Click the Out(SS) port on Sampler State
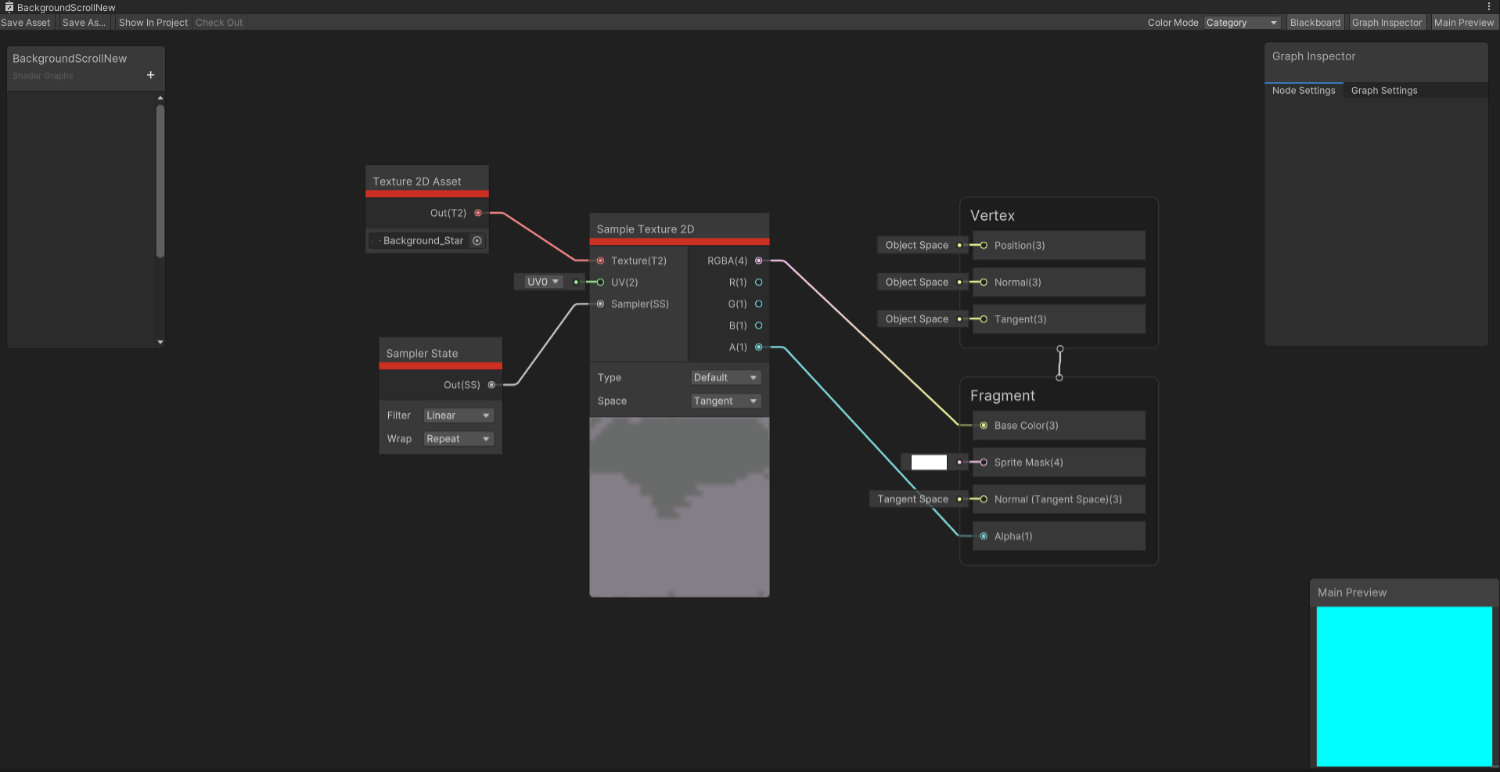 pos(491,385)
